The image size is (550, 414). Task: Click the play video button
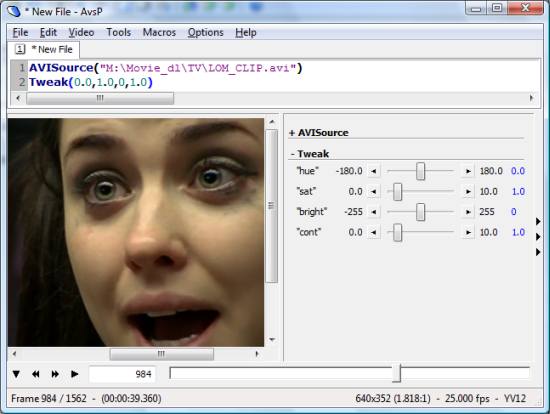click(x=74, y=374)
